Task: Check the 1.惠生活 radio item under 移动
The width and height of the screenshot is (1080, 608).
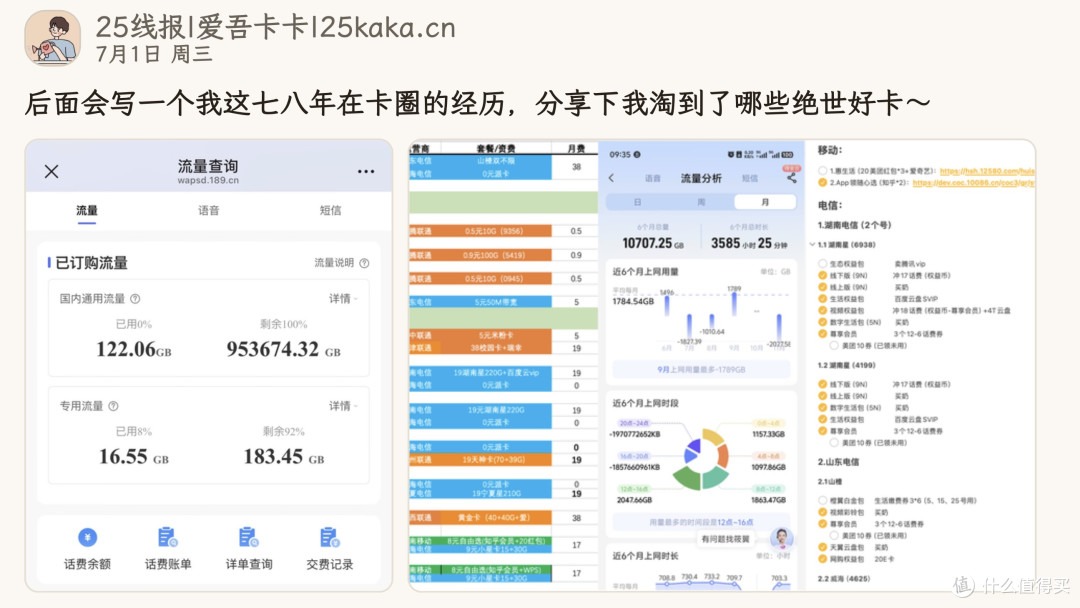Action: tap(822, 171)
